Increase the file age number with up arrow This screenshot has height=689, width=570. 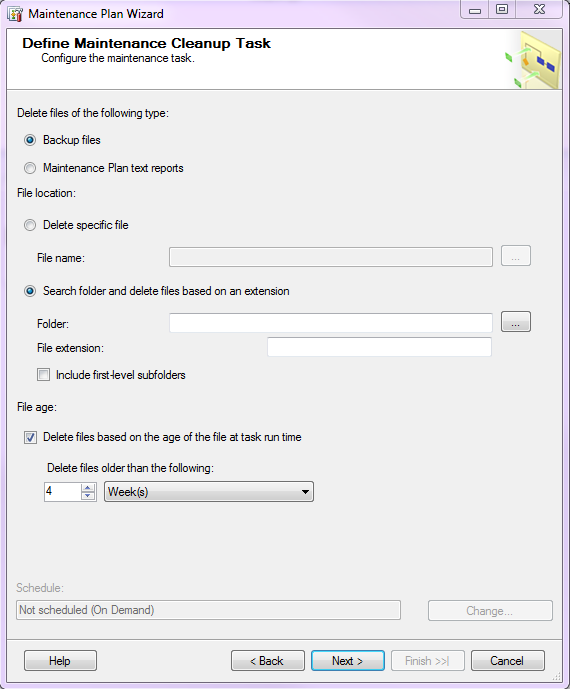(88, 487)
